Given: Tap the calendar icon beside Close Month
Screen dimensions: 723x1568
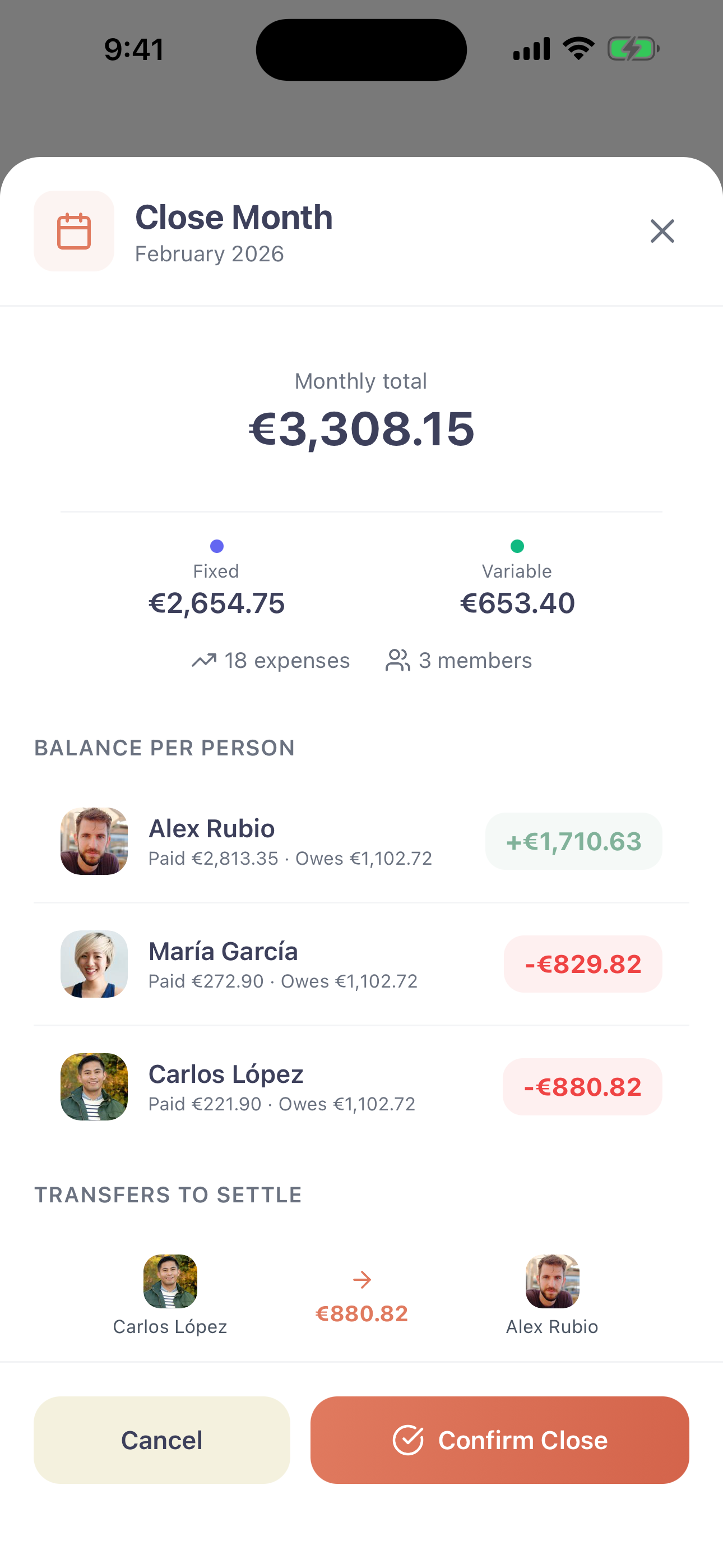Looking at the screenshot, I should [x=73, y=231].
